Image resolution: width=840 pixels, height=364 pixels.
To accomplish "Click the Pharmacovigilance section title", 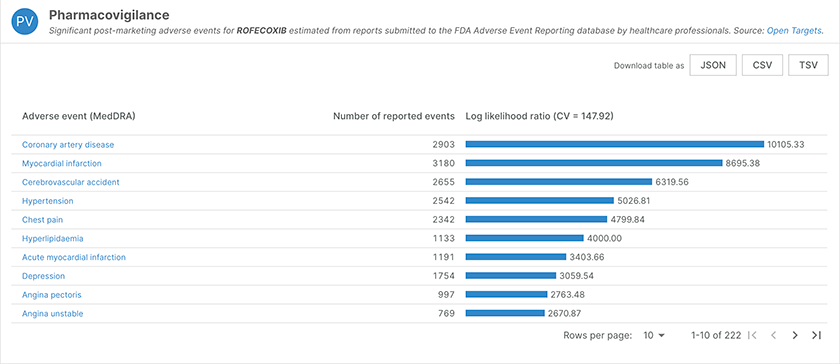I will coord(109,15).
